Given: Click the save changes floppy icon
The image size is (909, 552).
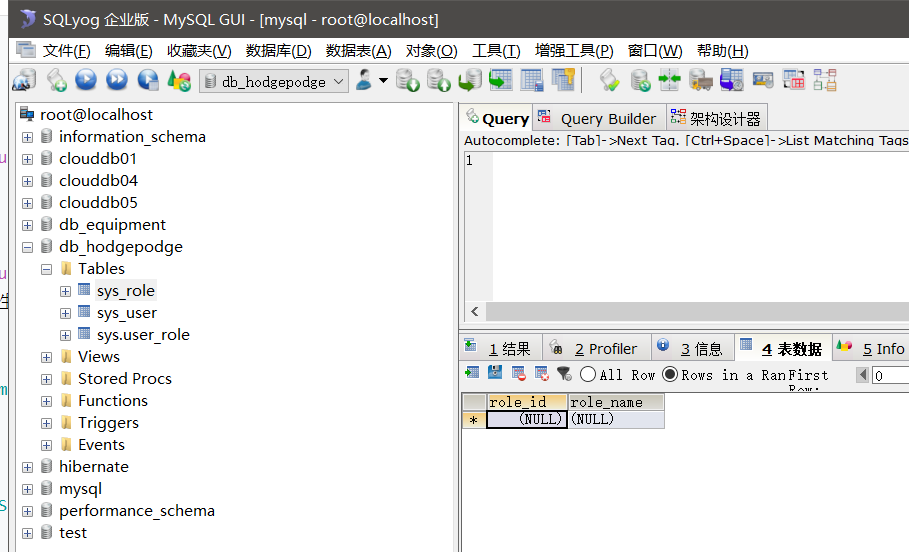Looking at the screenshot, I should 495,373.
